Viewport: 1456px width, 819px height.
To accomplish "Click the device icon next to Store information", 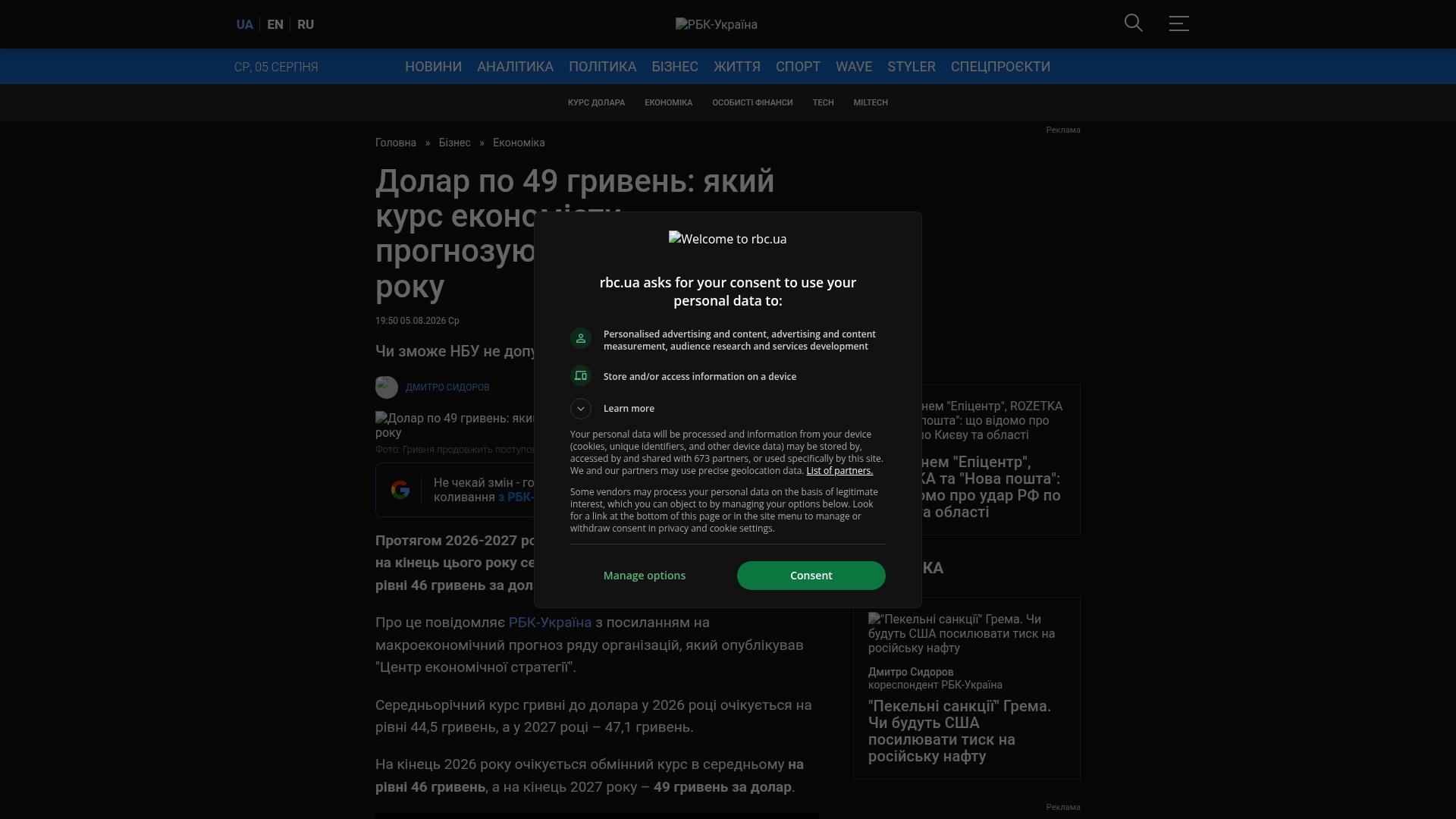I will [581, 375].
